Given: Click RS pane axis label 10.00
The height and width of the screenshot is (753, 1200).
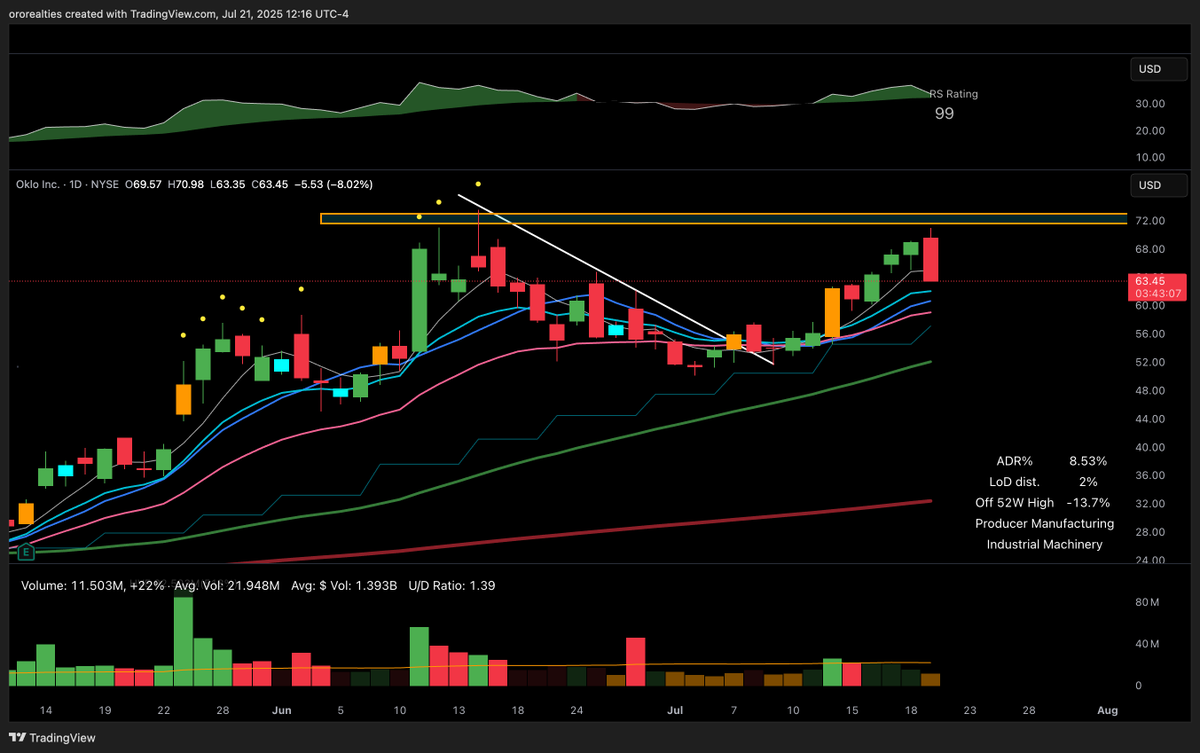Looking at the screenshot, I should pos(1150,158).
